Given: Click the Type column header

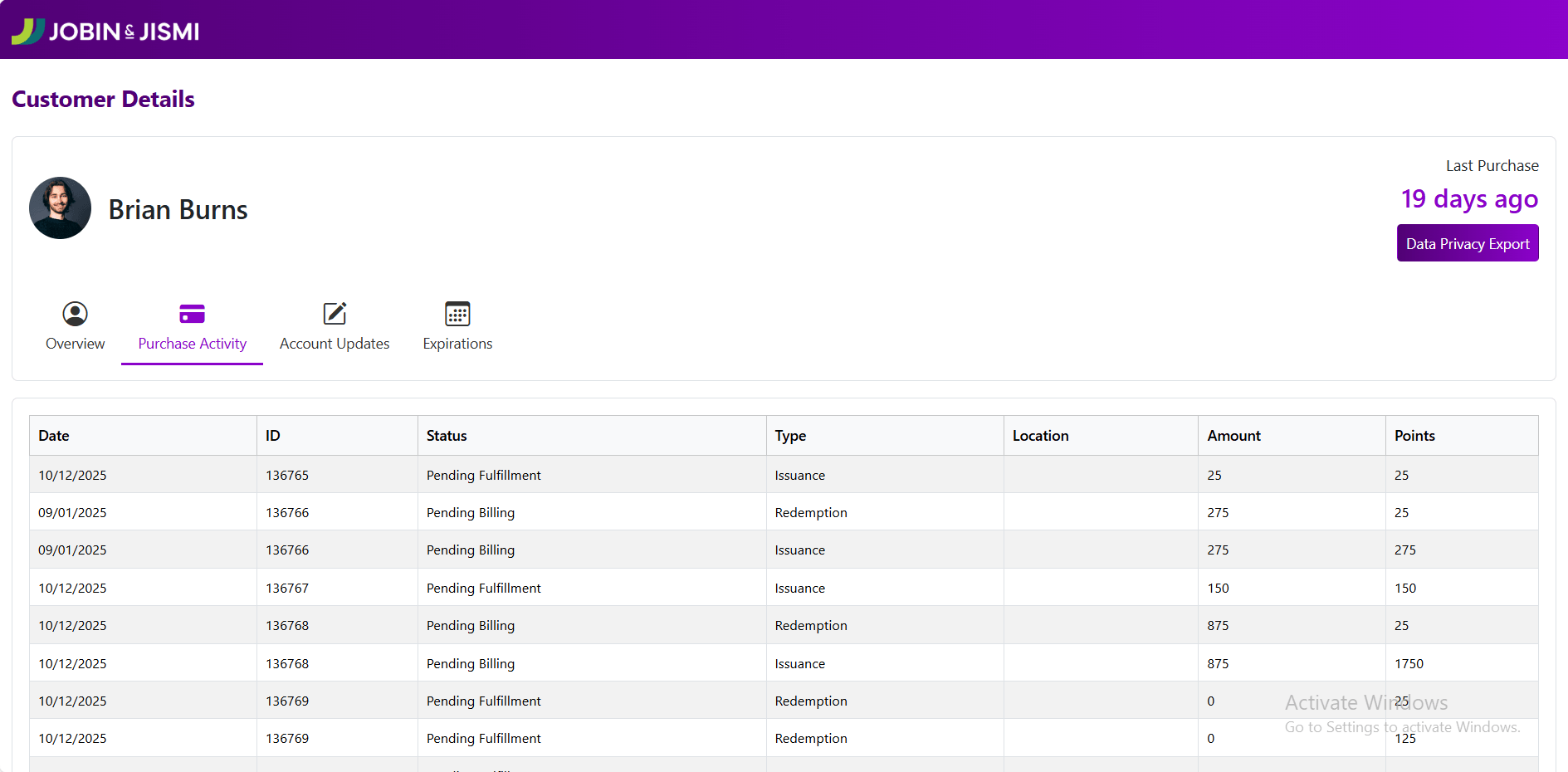Looking at the screenshot, I should pyautogui.click(x=790, y=436).
